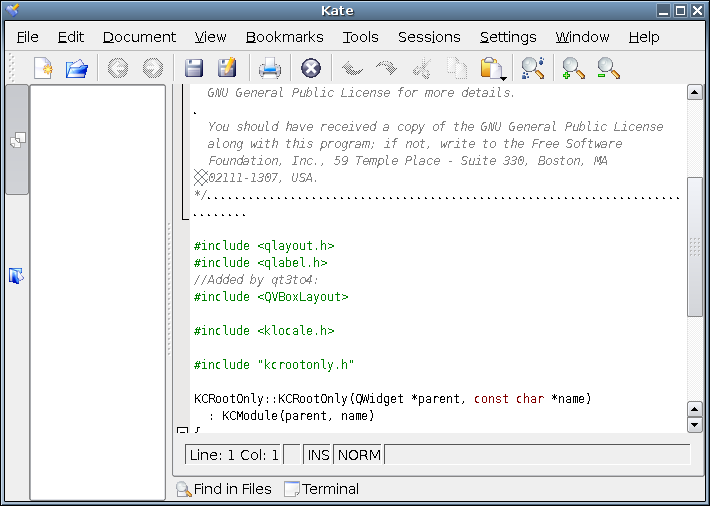710x506 pixels.
Task: Click the NORM selection mode indicator
Action: point(359,455)
